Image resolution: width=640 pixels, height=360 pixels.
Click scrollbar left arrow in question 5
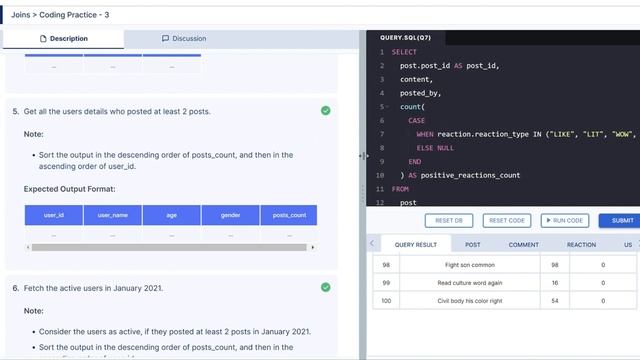(x=28, y=247)
